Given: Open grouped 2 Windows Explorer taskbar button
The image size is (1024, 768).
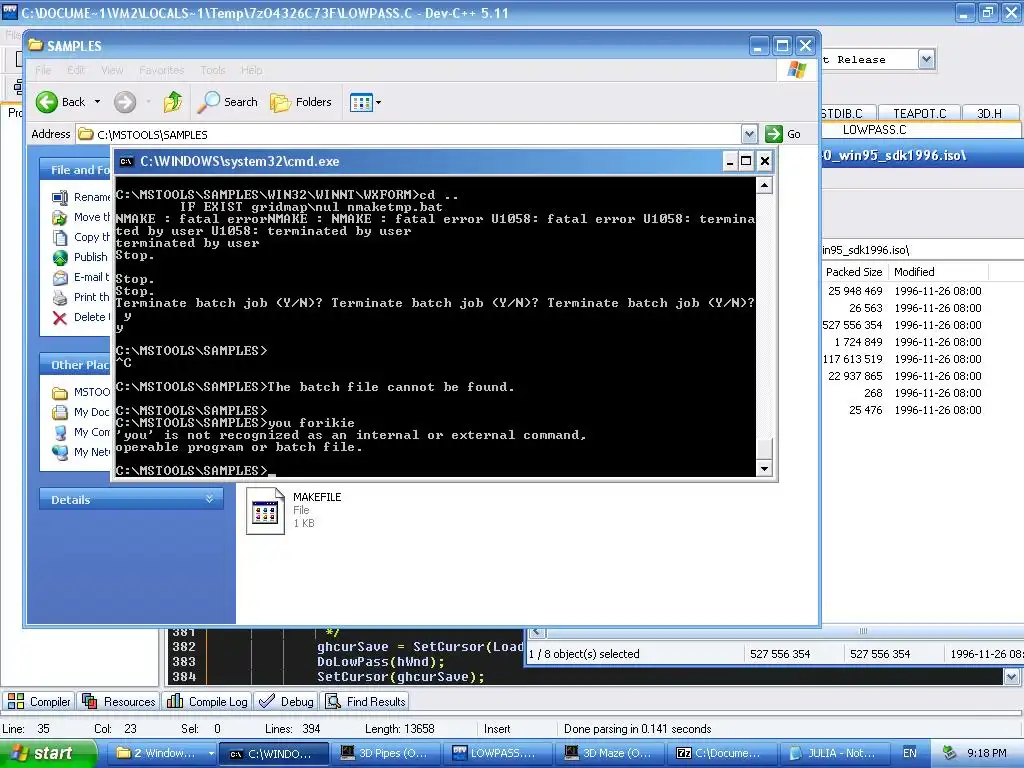Looking at the screenshot, I should point(162,754).
